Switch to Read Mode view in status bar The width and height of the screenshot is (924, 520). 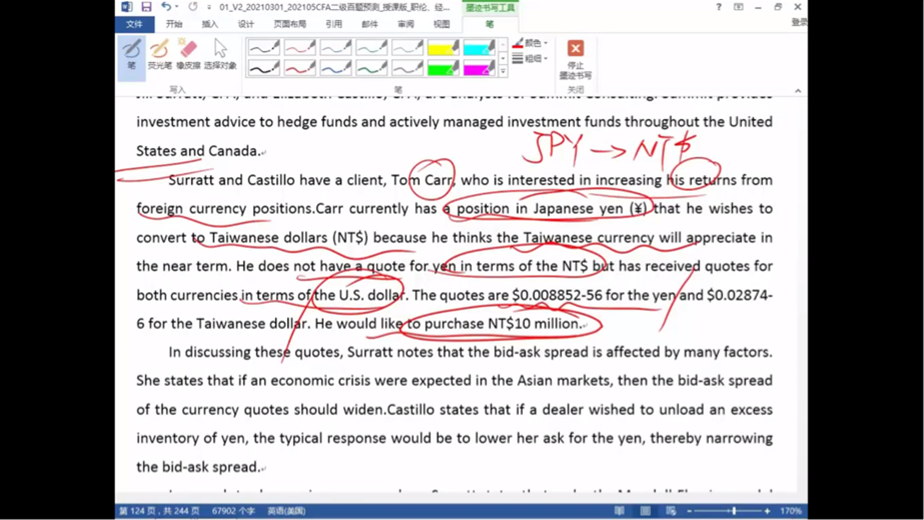(x=619, y=511)
